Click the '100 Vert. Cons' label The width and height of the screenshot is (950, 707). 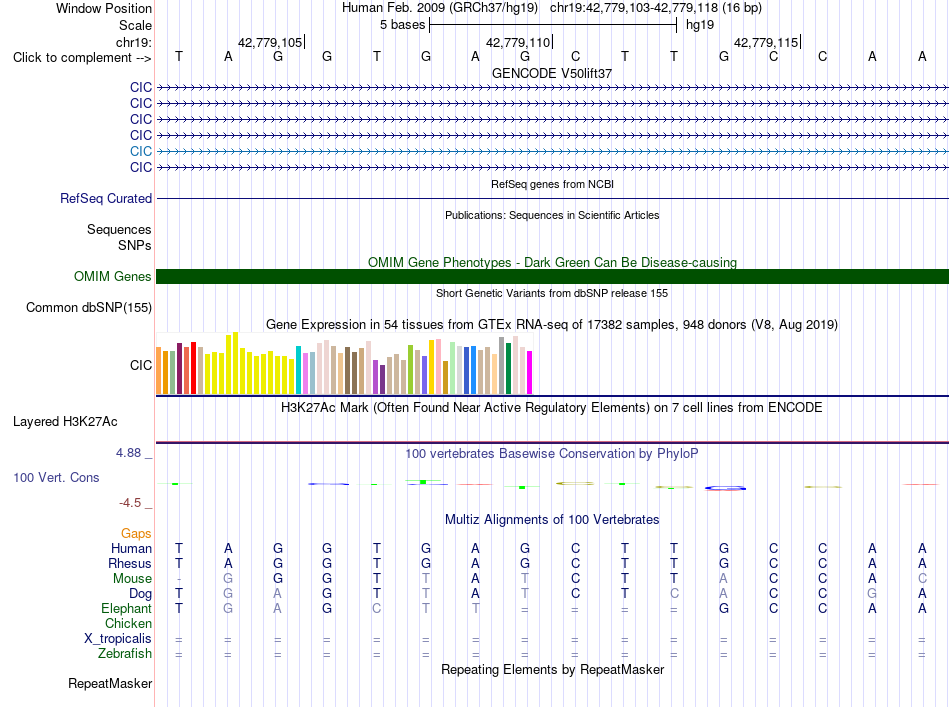(x=56, y=477)
